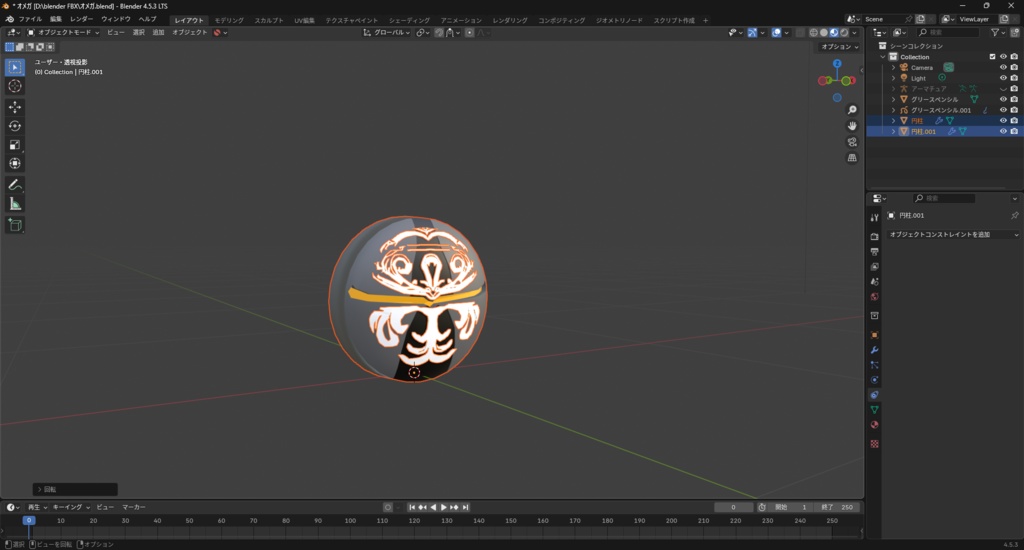Hide 円柱.001 via its eye icon
Screen dimensions: 1024x550
tap(1003, 131)
